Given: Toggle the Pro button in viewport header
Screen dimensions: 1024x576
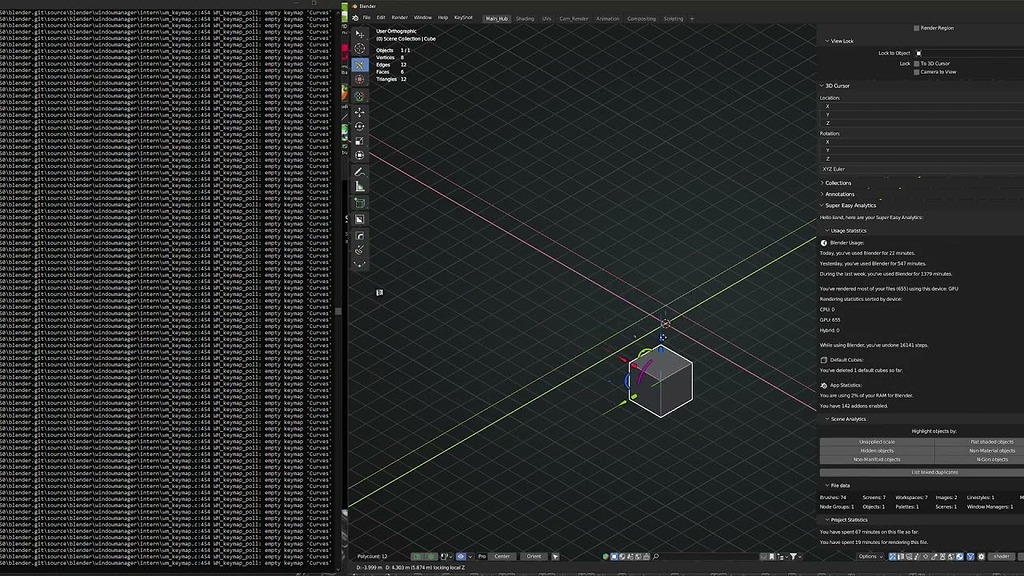Looking at the screenshot, I should point(482,556).
